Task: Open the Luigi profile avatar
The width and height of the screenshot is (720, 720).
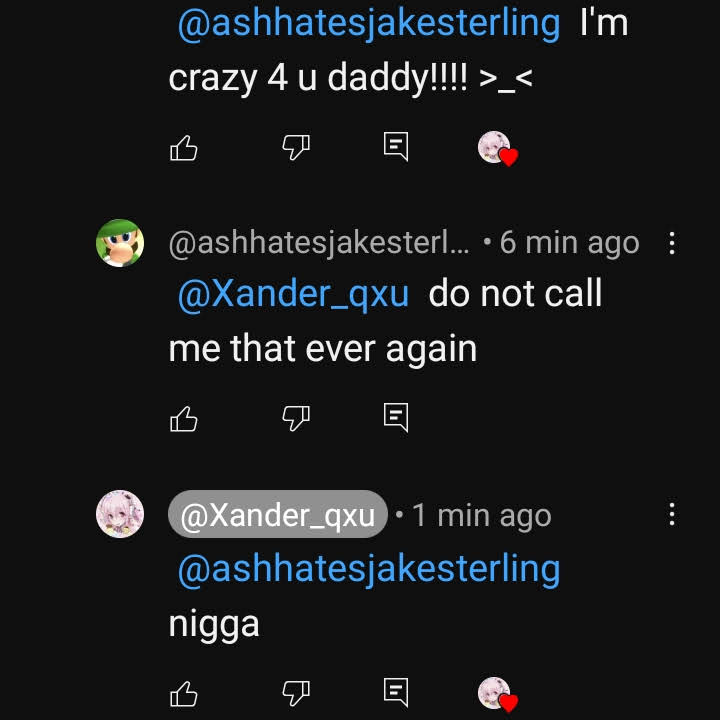Action: tap(120, 243)
